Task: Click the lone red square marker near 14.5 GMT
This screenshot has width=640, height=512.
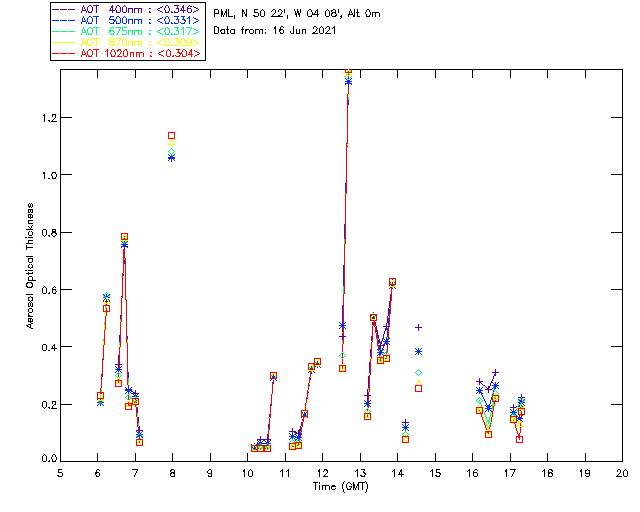Action: coord(418,389)
